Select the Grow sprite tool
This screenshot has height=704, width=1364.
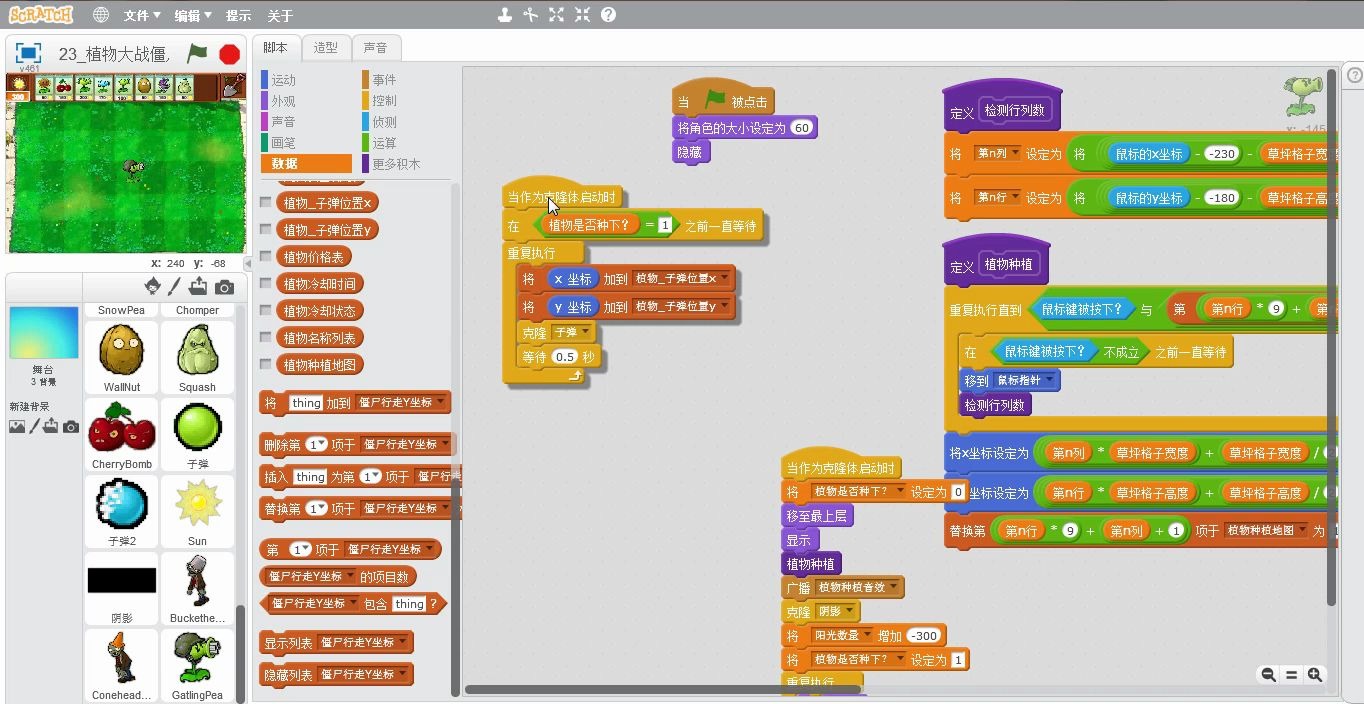click(556, 15)
